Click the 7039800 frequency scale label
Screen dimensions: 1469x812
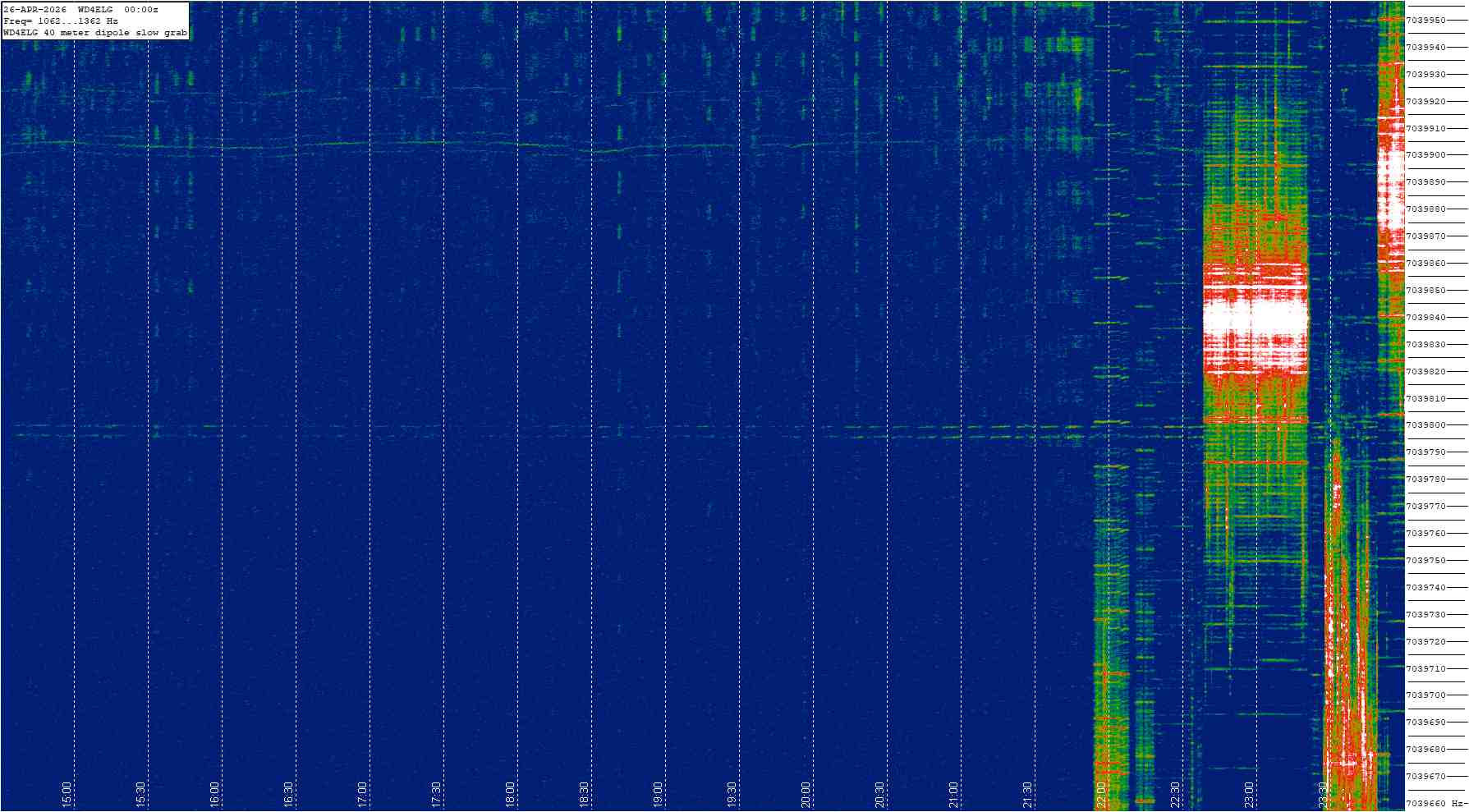click(x=1426, y=425)
